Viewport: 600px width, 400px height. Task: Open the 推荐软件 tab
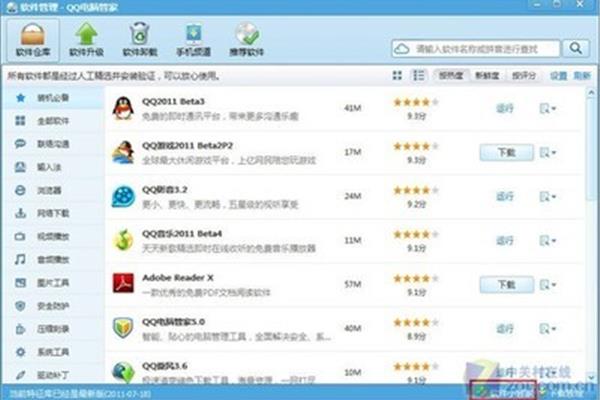247,40
